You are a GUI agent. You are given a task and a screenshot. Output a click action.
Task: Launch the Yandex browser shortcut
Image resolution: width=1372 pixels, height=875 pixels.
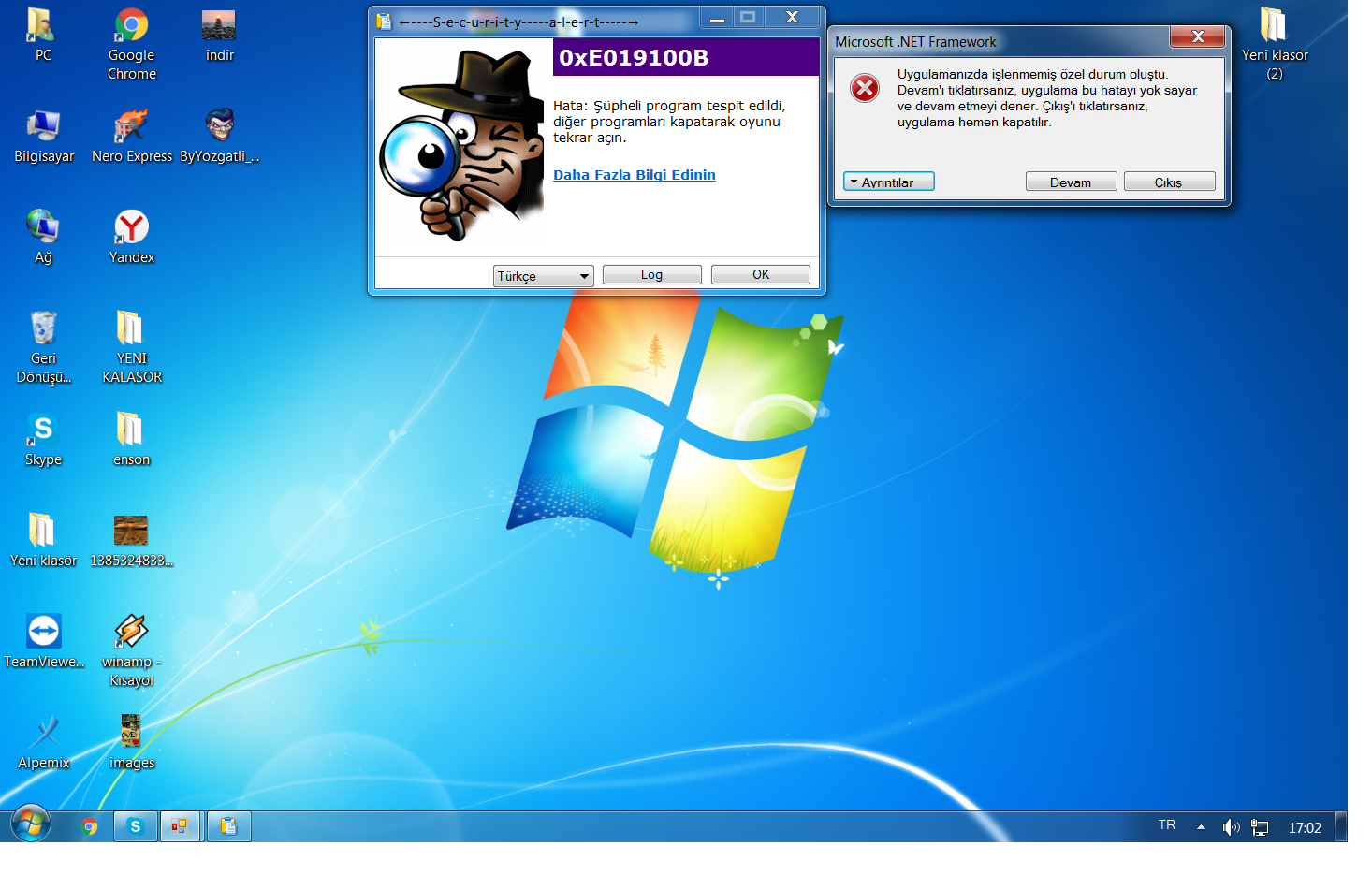(x=132, y=237)
